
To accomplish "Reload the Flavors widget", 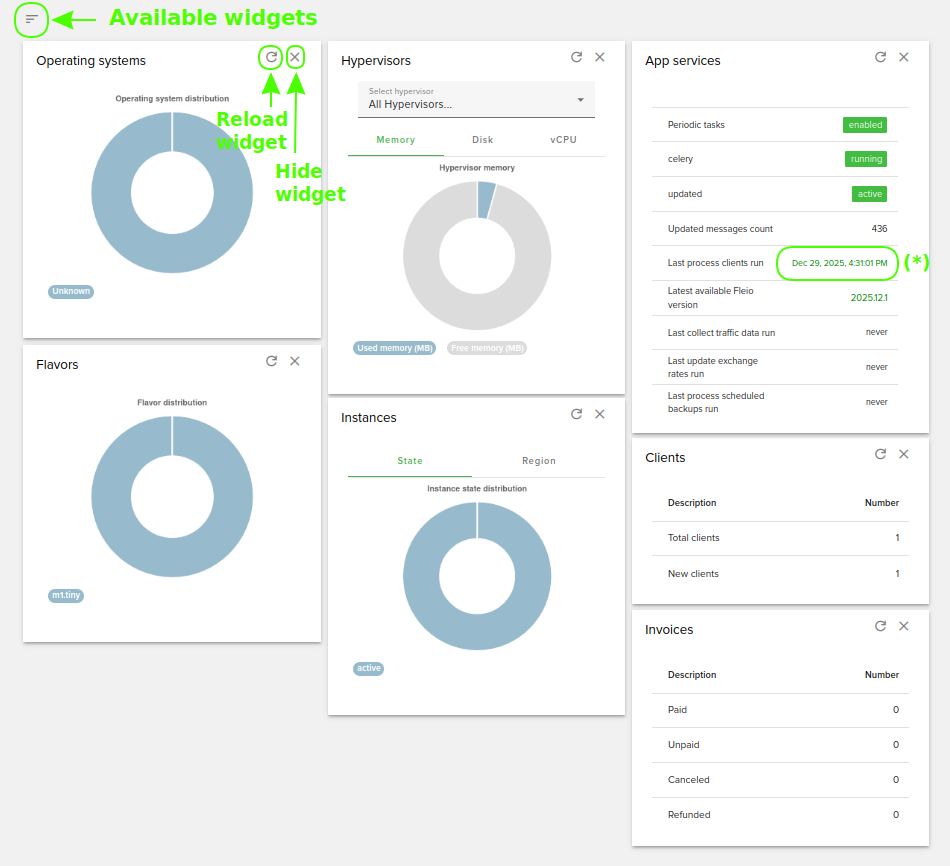I will (x=272, y=361).
